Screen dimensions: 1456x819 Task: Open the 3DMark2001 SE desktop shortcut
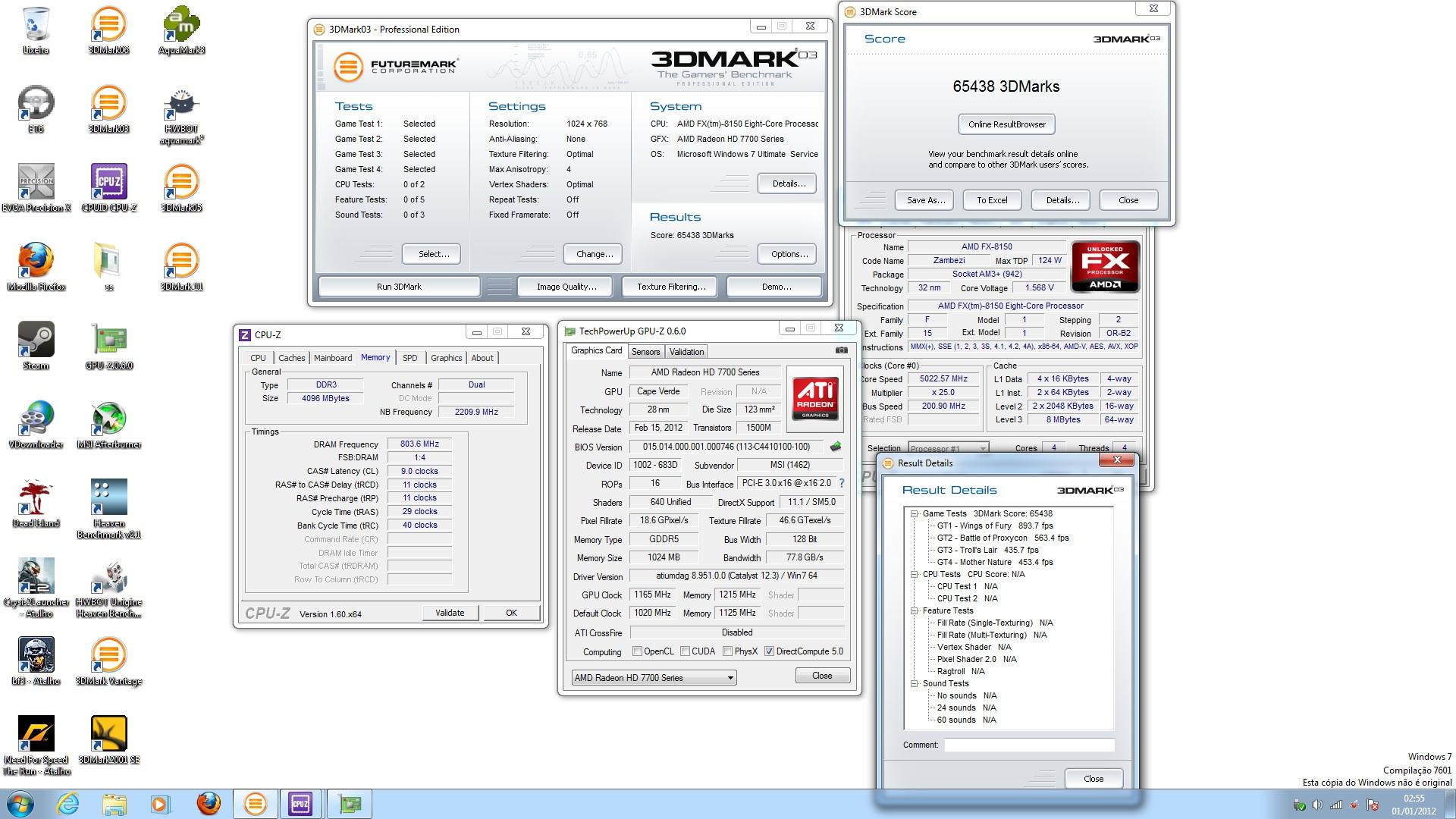click(108, 740)
